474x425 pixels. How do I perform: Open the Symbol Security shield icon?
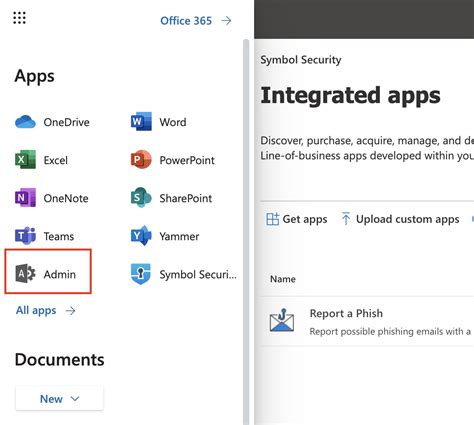(x=141, y=274)
